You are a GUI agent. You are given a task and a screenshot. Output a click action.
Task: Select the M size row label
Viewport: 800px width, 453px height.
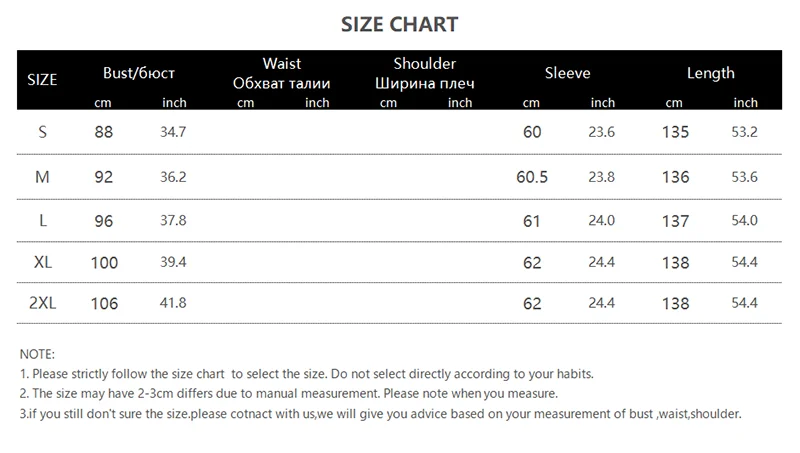point(42,176)
